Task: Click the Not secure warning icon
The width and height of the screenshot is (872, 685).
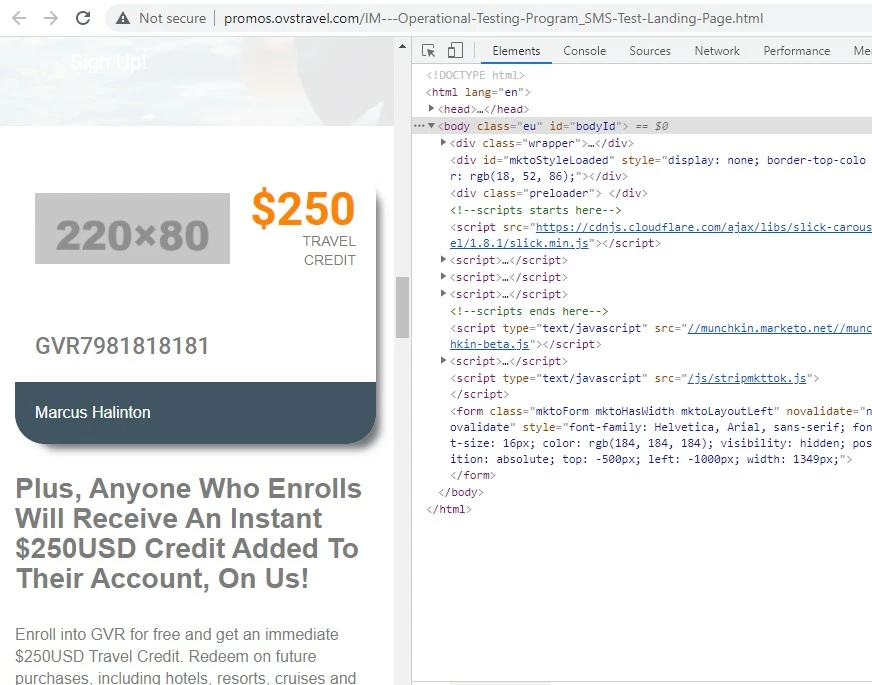Action: click(x=123, y=18)
